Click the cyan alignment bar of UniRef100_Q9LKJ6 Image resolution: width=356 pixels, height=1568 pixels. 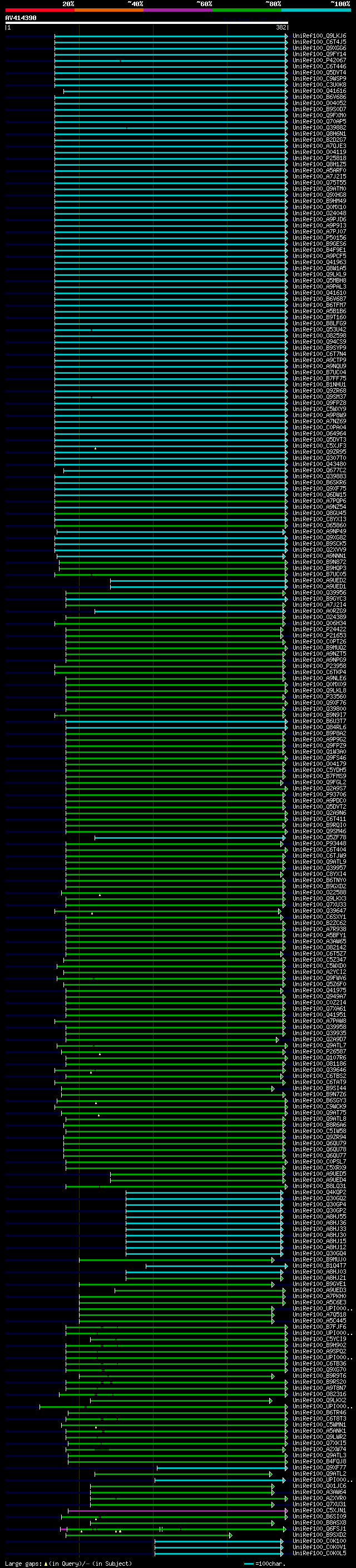171,36
